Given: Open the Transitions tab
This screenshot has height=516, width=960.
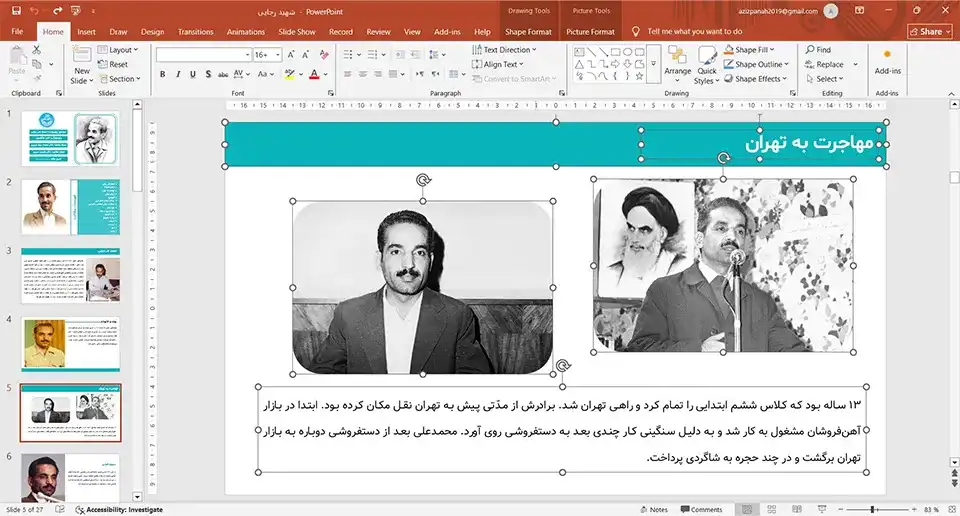Looking at the screenshot, I should coord(195,32).
